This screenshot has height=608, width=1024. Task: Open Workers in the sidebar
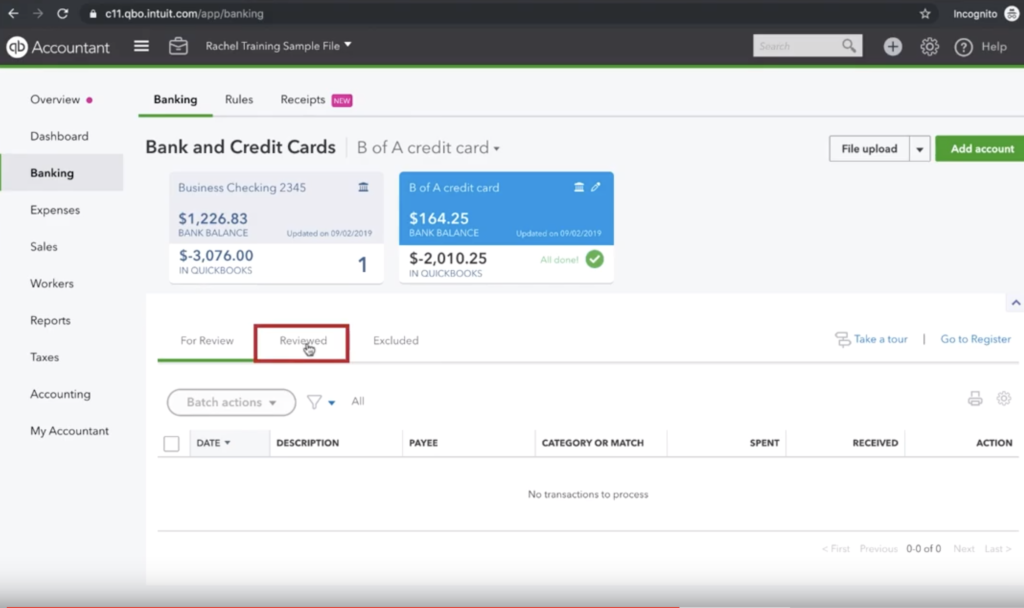click(x=52, y=283)
